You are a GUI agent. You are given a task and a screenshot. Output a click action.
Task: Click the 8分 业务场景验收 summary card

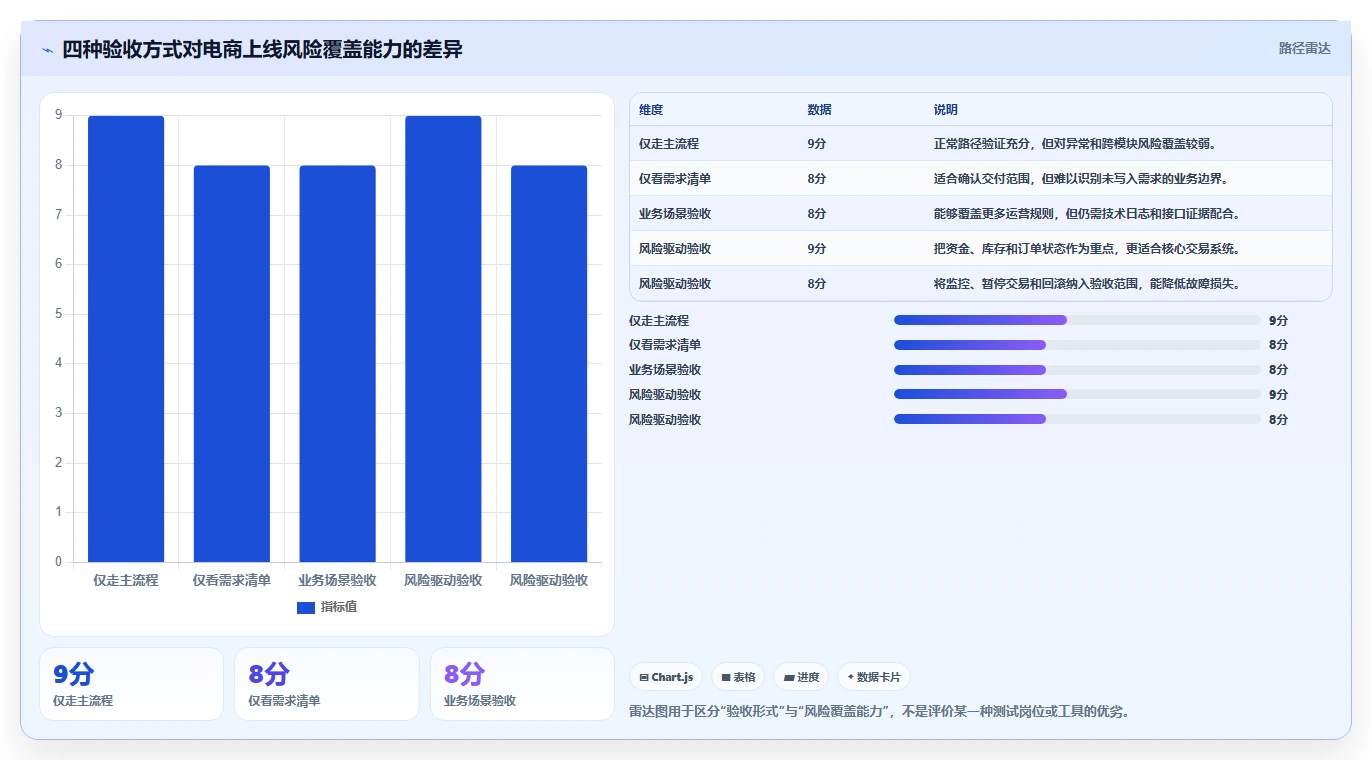click(522, 684)
